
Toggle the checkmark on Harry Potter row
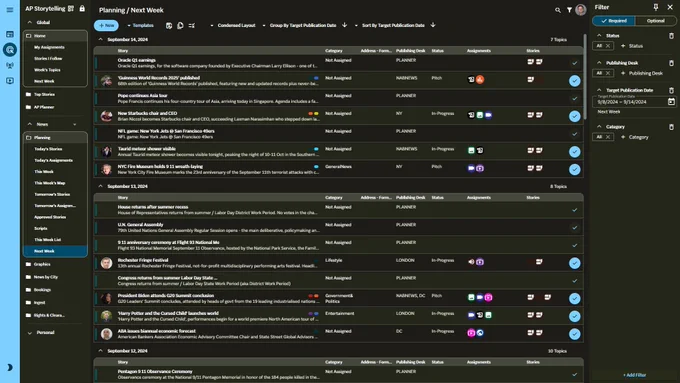click(x=574, y=316)
